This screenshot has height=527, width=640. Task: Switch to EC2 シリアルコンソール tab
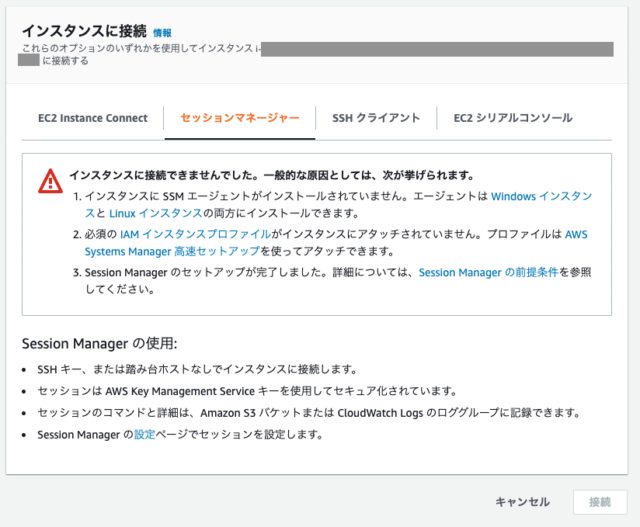pyautogui.click(x=513, y=118)
